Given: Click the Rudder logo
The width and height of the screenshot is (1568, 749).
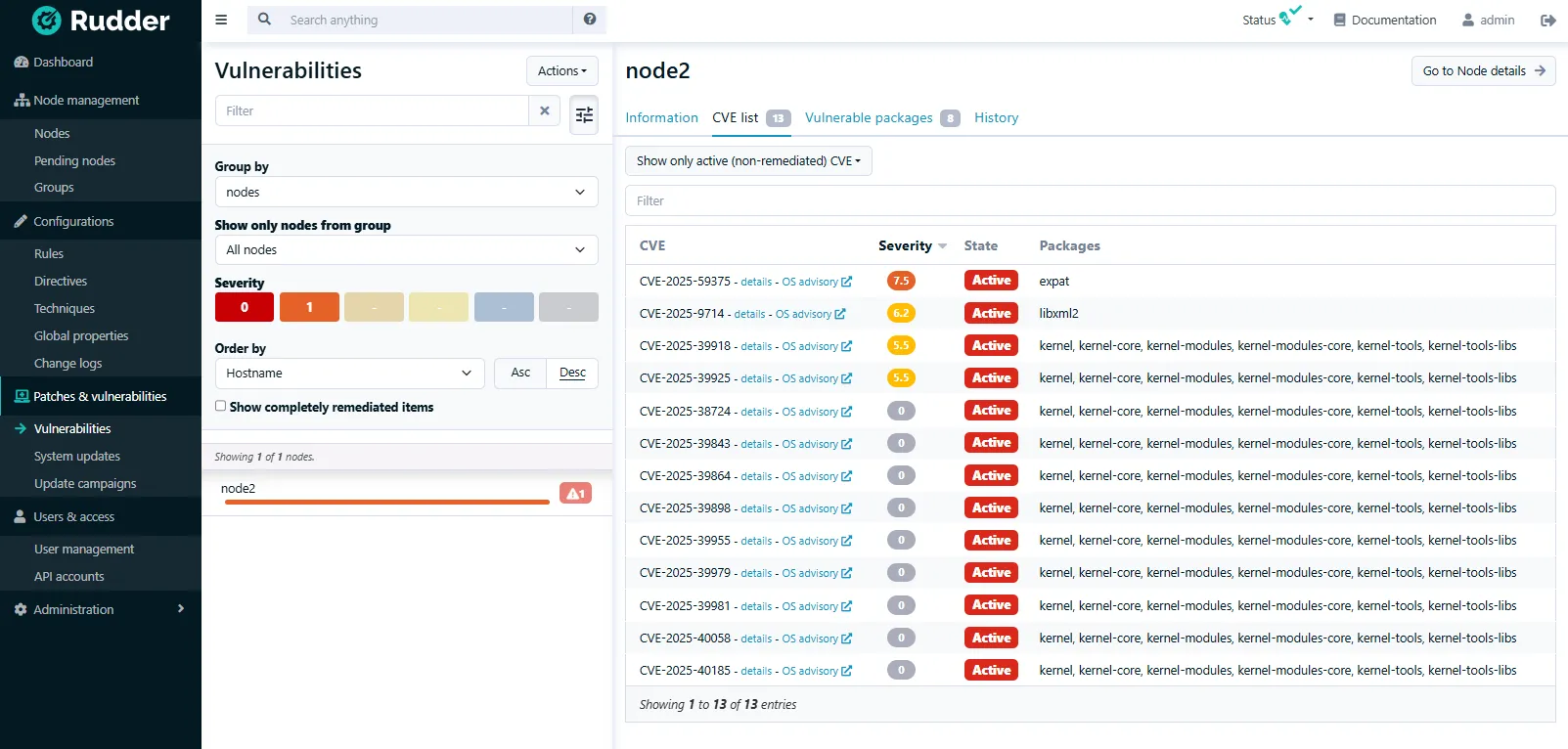Looking at the screenshot, I should pos(101,21).
